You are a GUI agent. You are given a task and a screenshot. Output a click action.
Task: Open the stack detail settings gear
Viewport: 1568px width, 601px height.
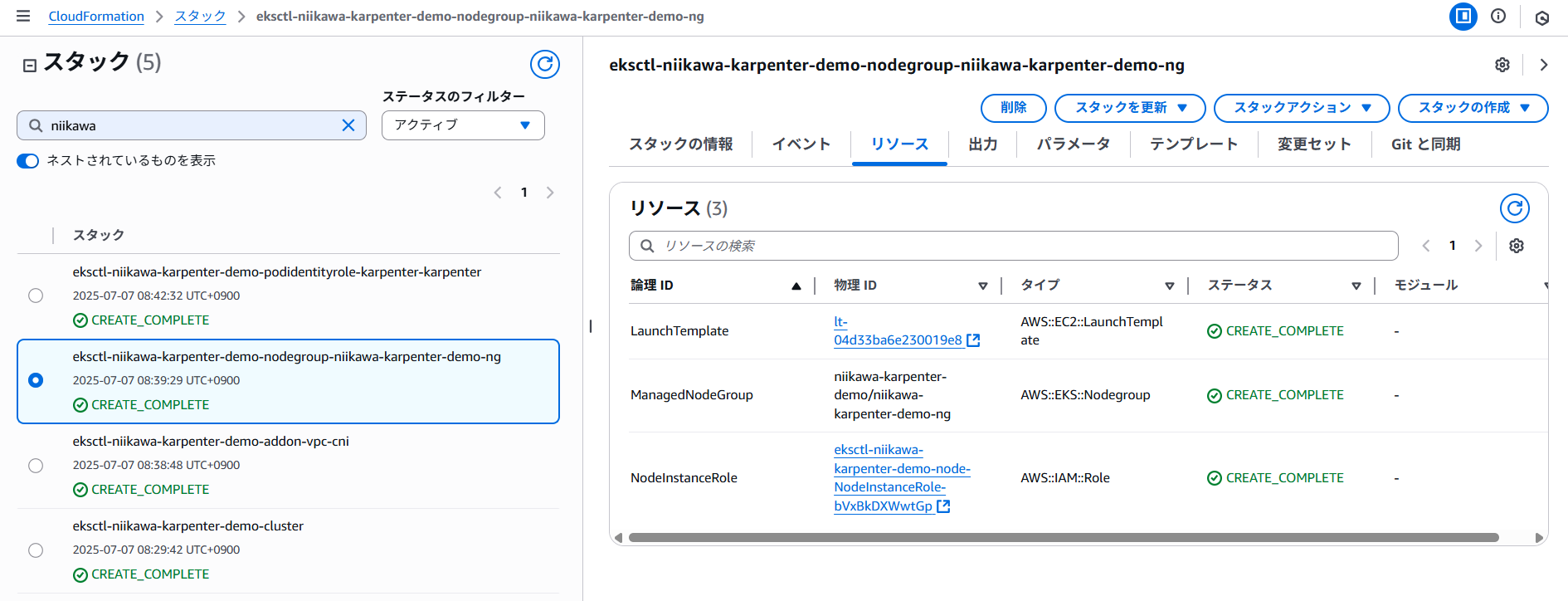tap(1502, 65)
